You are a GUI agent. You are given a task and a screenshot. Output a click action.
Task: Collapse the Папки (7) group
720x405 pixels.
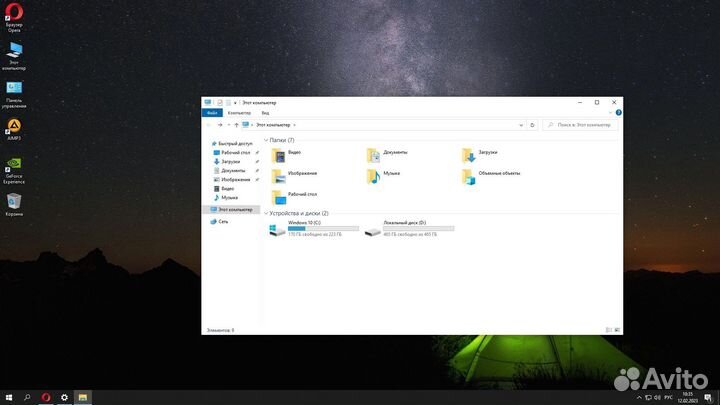click(266, 140)
